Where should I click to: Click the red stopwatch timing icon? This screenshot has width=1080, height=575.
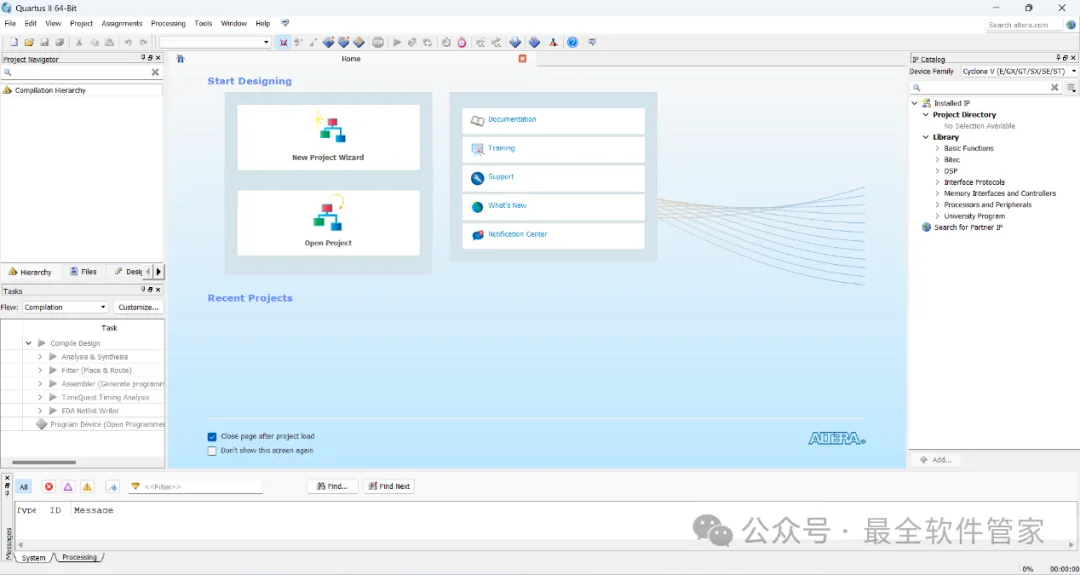461,42
